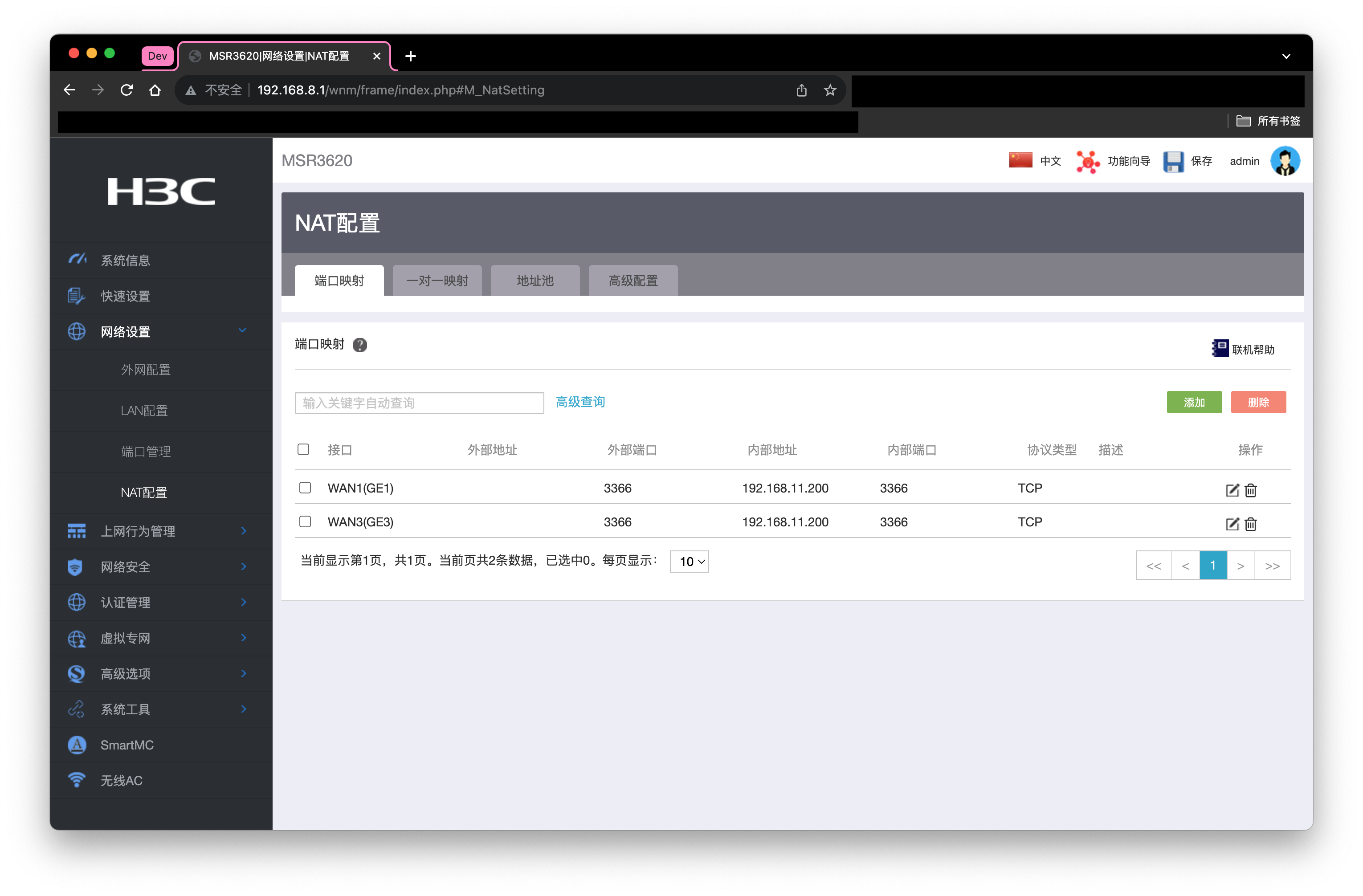The width and height of the screenshot is (1363, 896).
Task: Switch to the 一对一映射 tab
Action: (437, 281)
